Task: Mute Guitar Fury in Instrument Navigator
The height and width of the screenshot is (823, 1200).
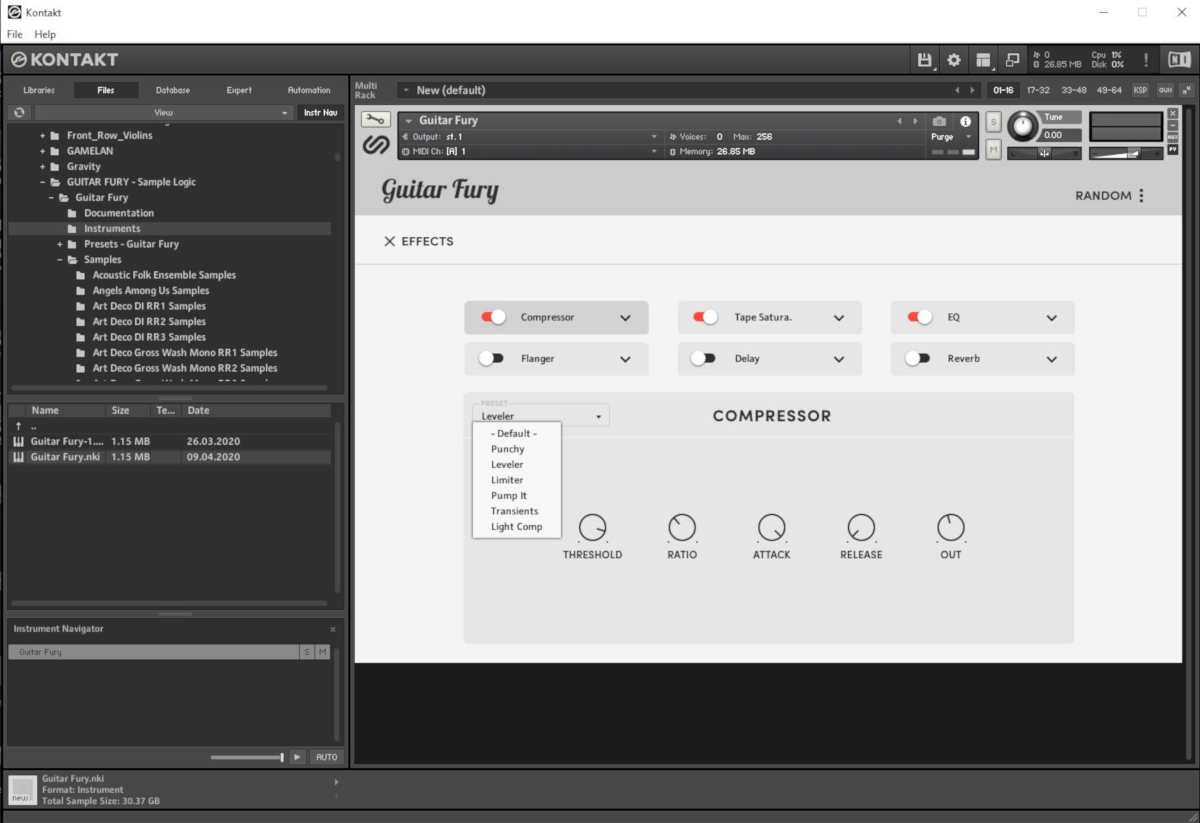Action: (322, 652)
